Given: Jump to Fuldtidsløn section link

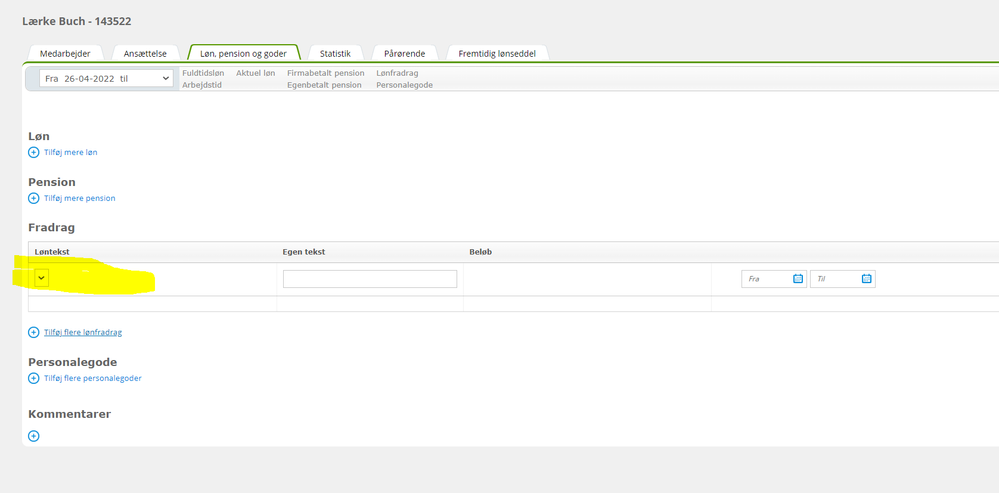Looking at the screenshot, I should [203, 73].
